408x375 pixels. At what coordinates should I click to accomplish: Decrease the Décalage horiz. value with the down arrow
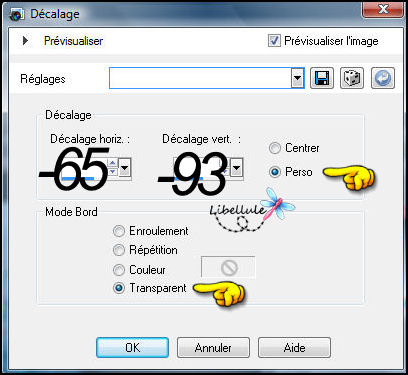[113, 171]
